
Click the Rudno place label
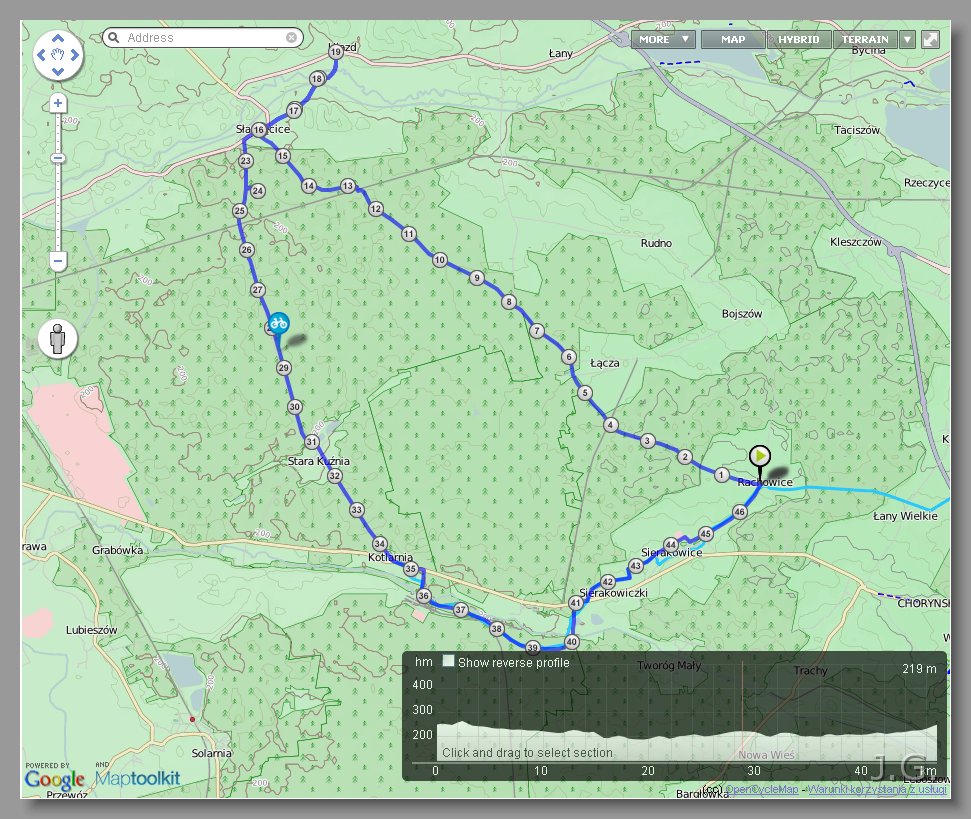656,243
